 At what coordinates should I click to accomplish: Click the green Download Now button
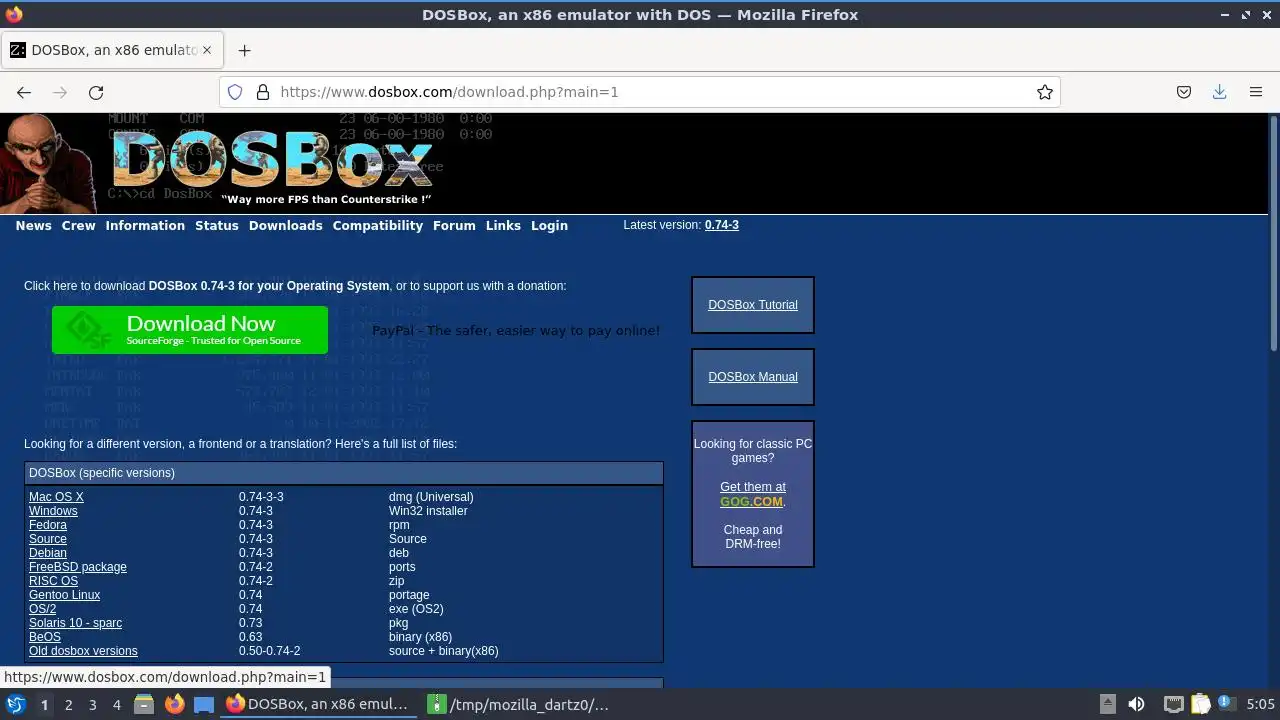coord(190,330)
